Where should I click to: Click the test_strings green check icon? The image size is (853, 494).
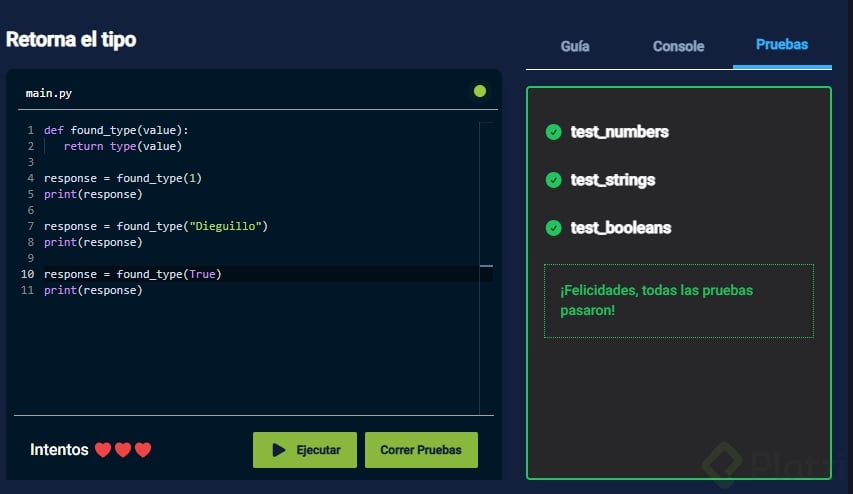click(553, 180)
